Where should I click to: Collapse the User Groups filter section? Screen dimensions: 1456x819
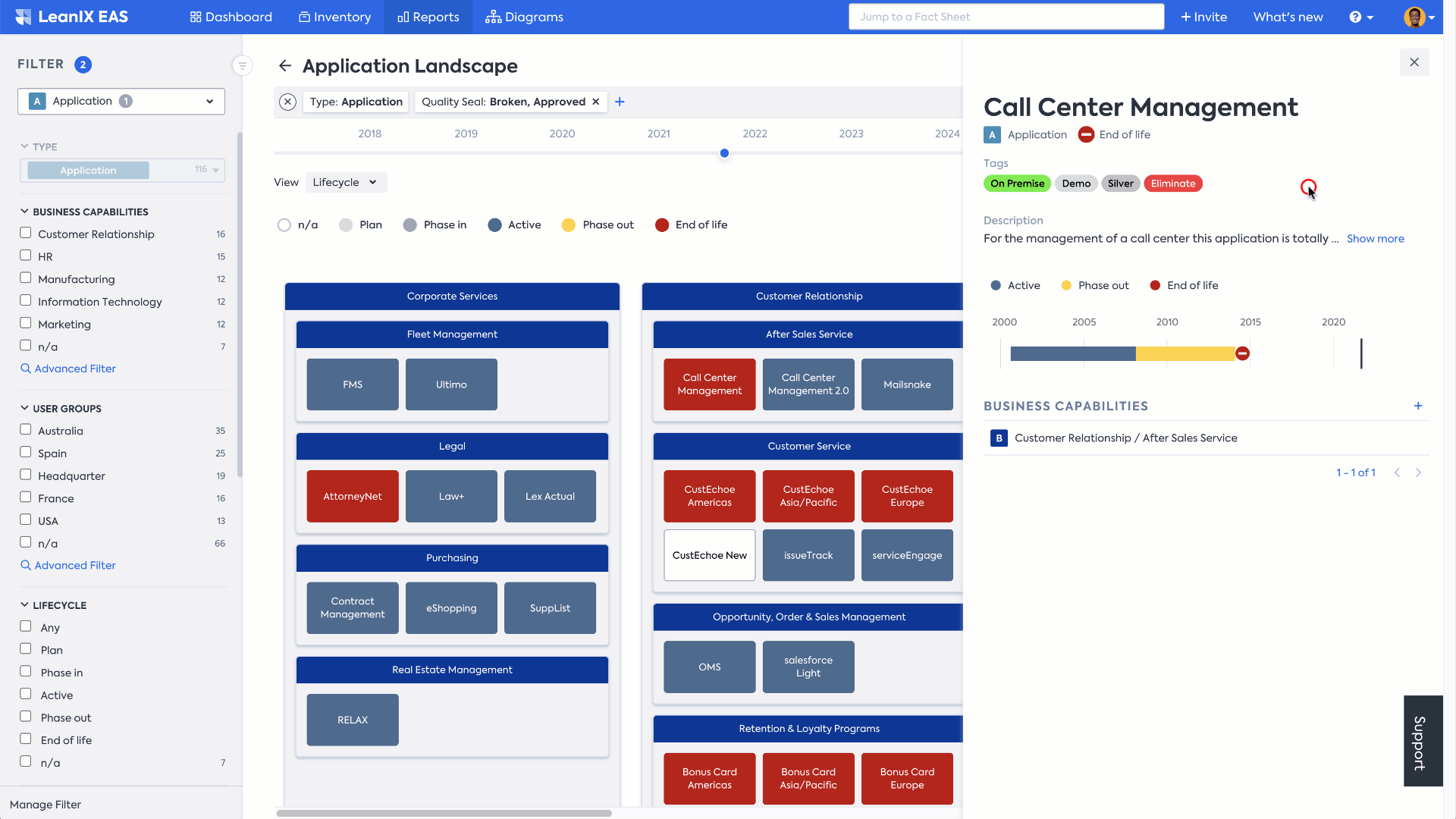[x=25, y=408]
